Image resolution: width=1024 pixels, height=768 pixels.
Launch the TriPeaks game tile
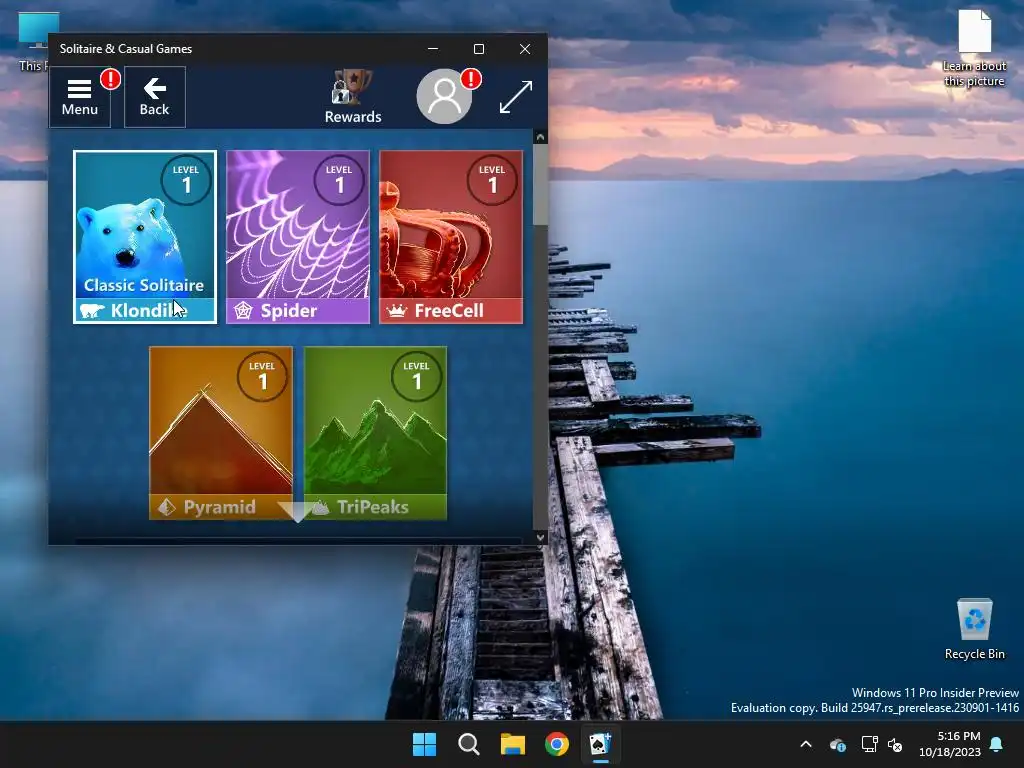click(x=376, y=433)
